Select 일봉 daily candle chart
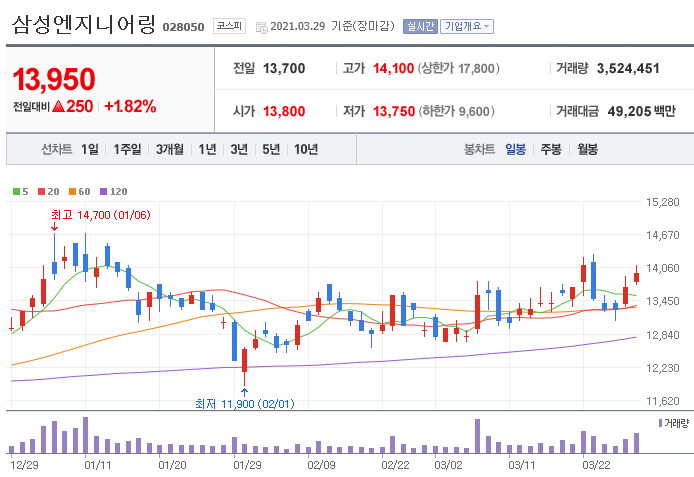This screenshot has height=477, width=694. click(516, 150)
